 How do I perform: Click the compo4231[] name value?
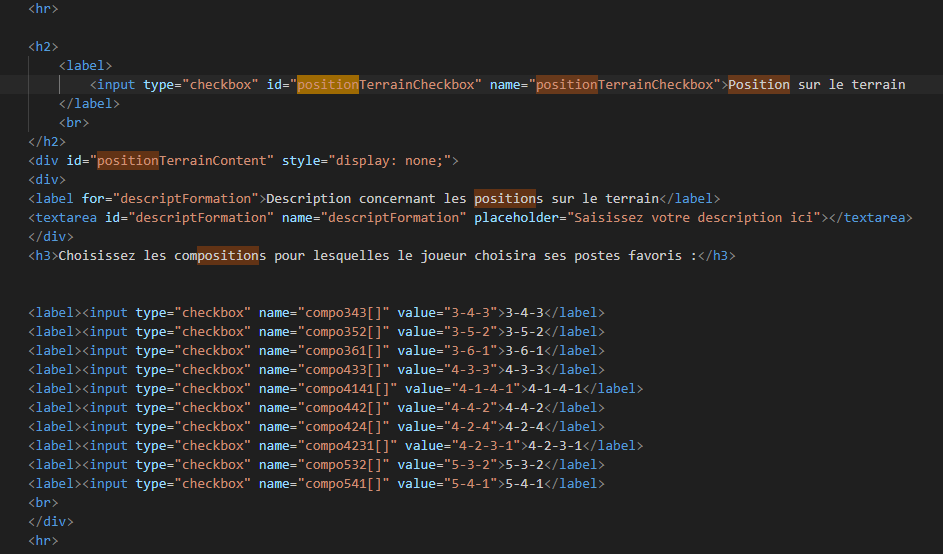(348, 446)
